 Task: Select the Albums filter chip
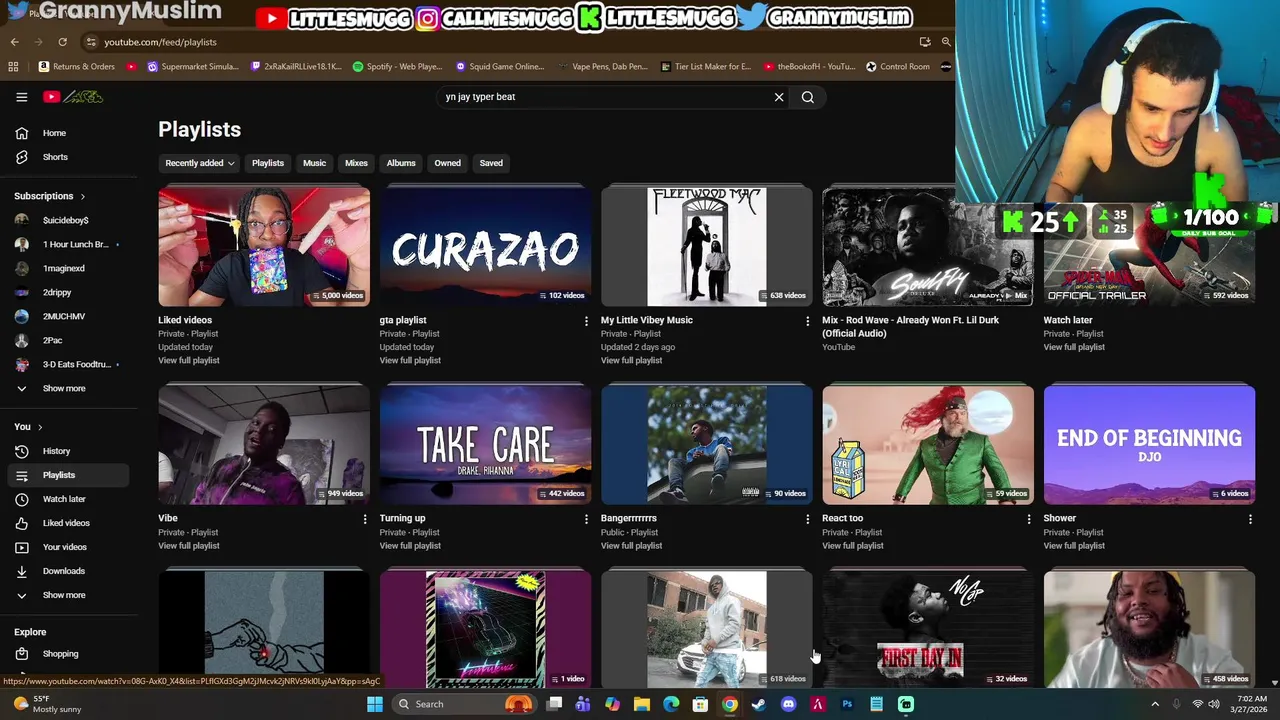pyautogui.click(x=401, y=163)
